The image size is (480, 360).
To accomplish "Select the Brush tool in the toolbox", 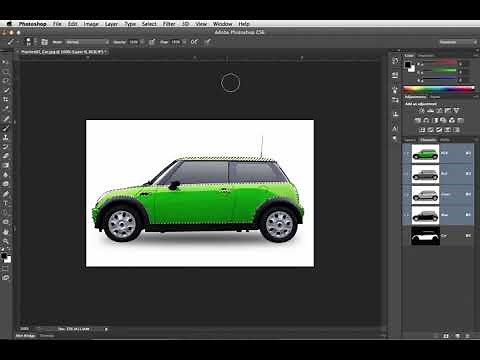I will tap(6, 128).
